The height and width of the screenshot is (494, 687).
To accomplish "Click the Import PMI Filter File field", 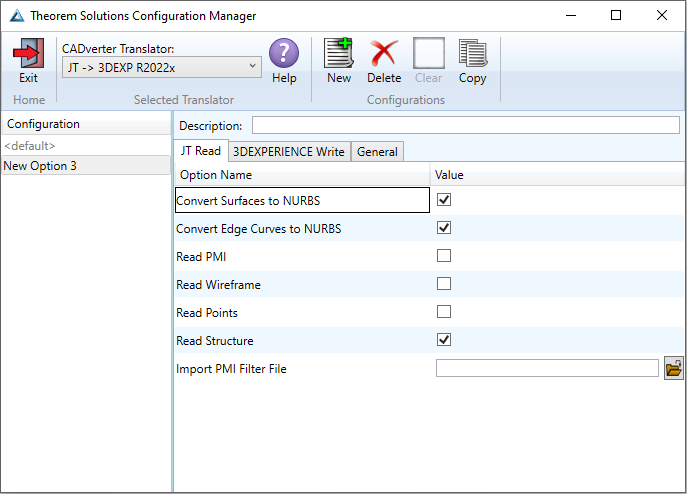I will tap(547, 368).
